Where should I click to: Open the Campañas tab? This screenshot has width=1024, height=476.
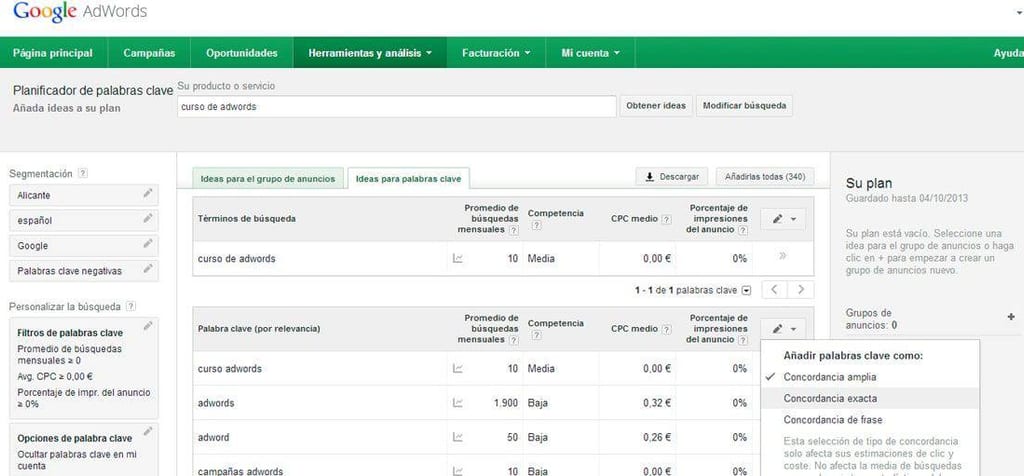coord(149,53)
